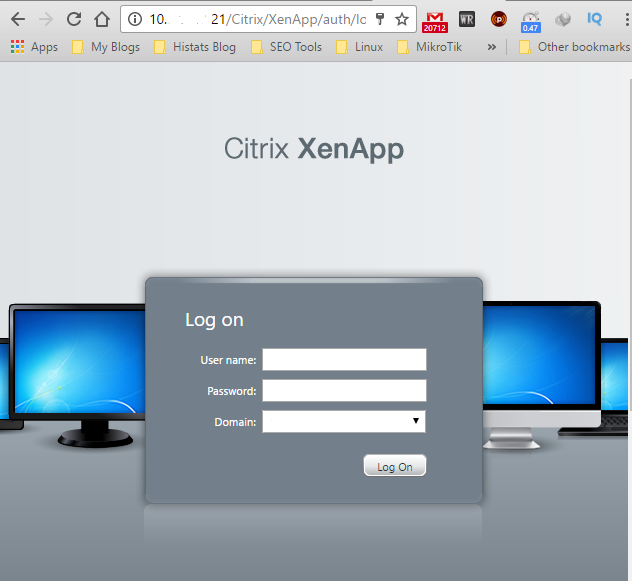The height and width of the screenshot is (581, 632).
Task: Click the 'Citrix XenApp' heading
Action: pyautogui.click(x=314, y=149)
